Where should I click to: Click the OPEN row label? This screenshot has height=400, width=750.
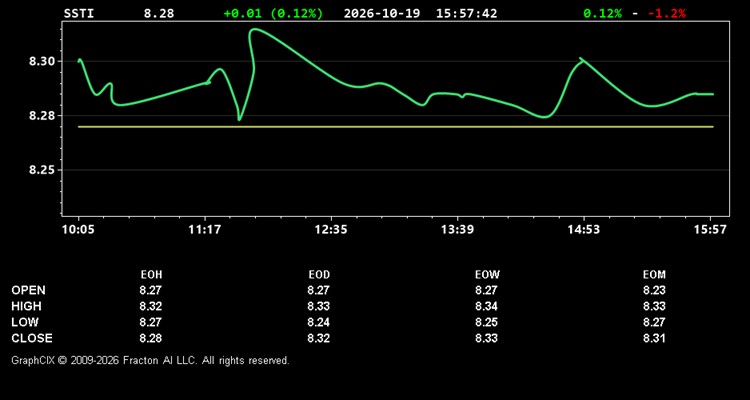click(x=29, y=290)
